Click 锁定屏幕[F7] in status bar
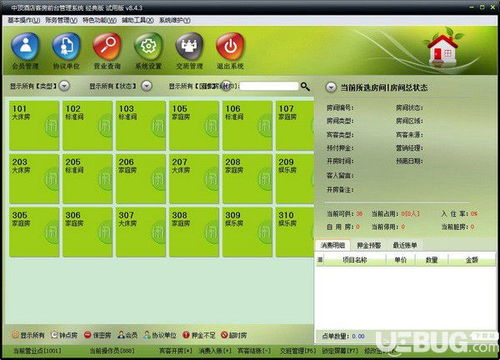Viewport: 500px width, 360px height. 340,351
